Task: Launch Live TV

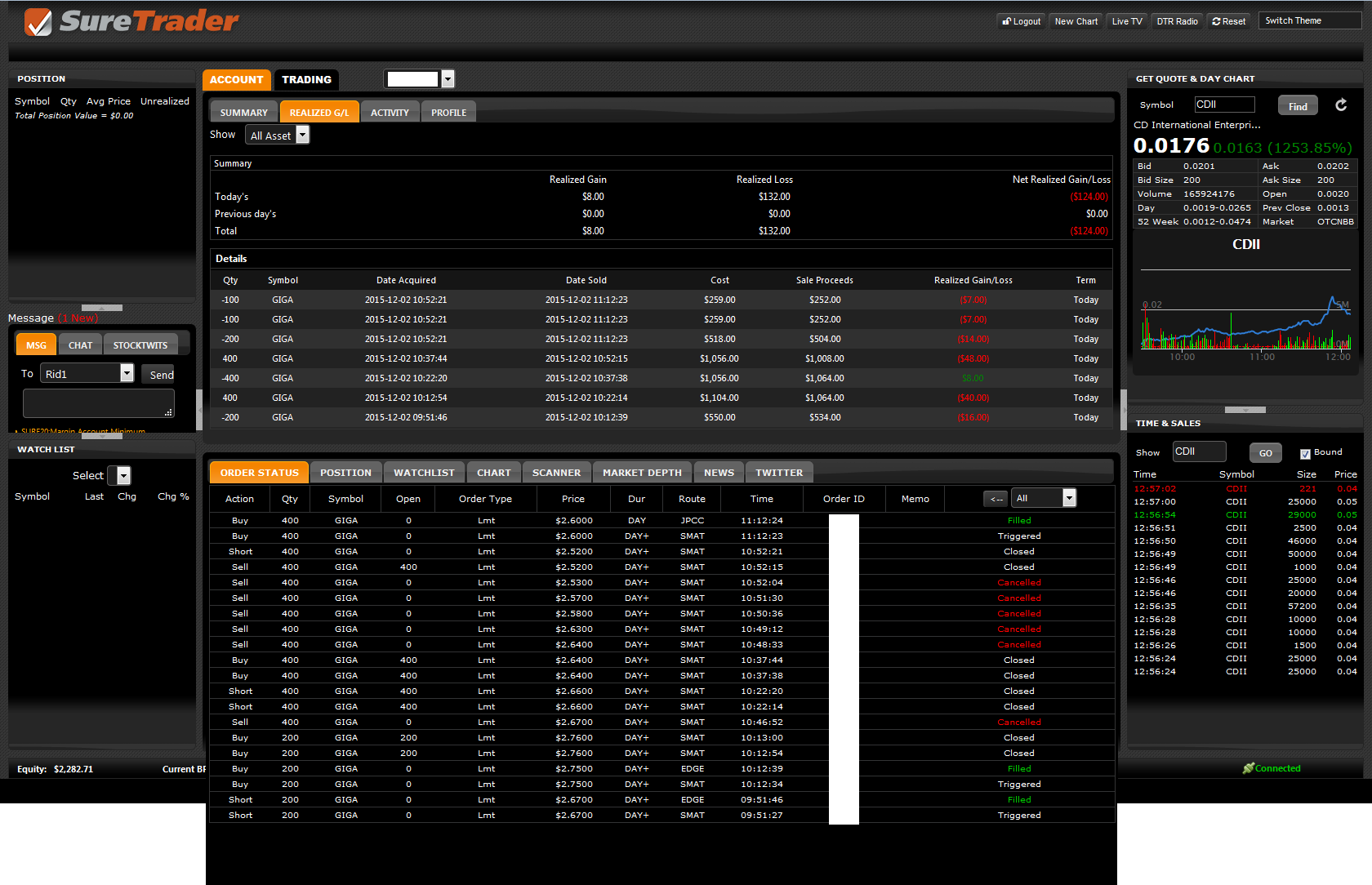Action: (1127, 21)
